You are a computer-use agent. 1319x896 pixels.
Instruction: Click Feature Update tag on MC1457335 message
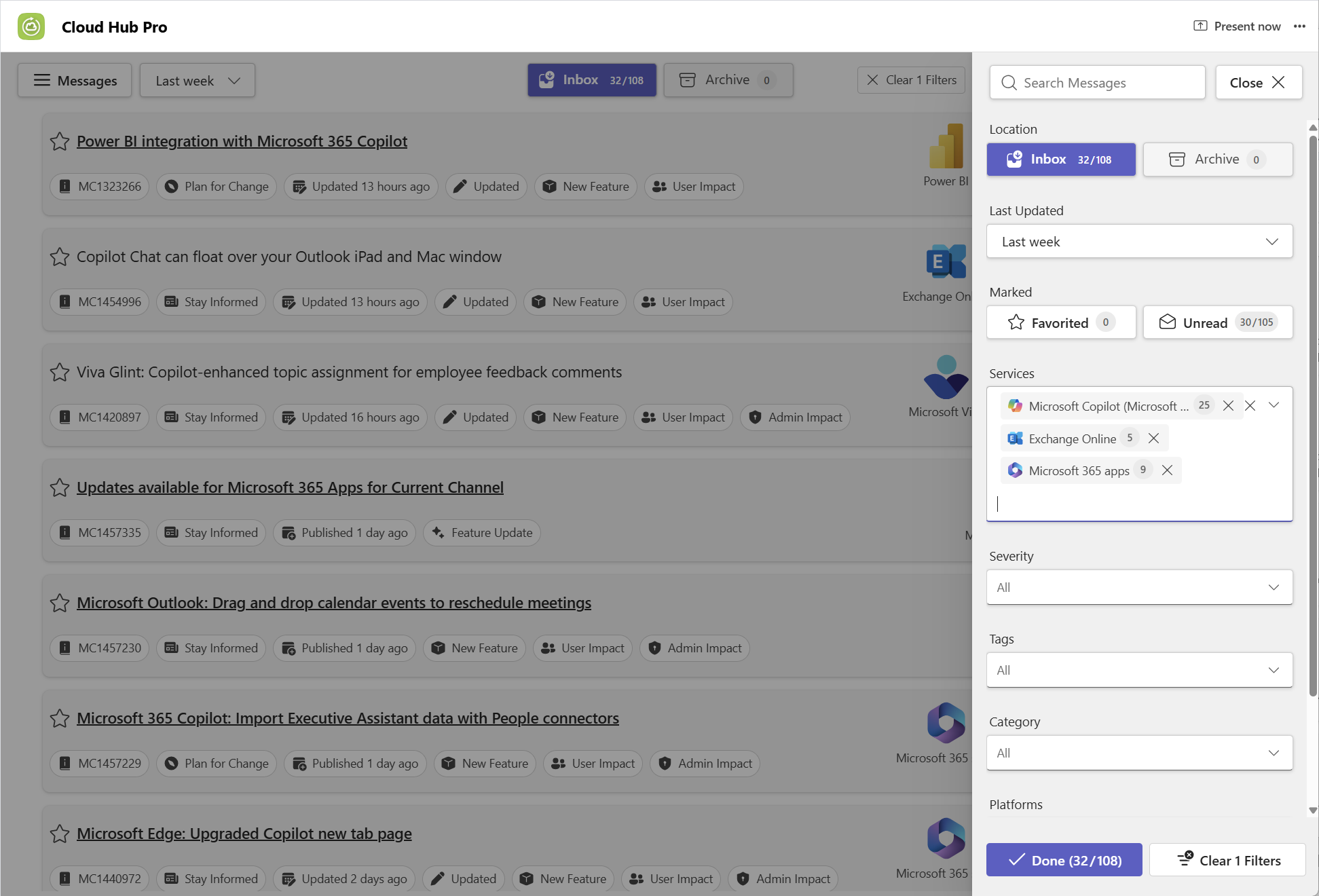click(482, 533)
